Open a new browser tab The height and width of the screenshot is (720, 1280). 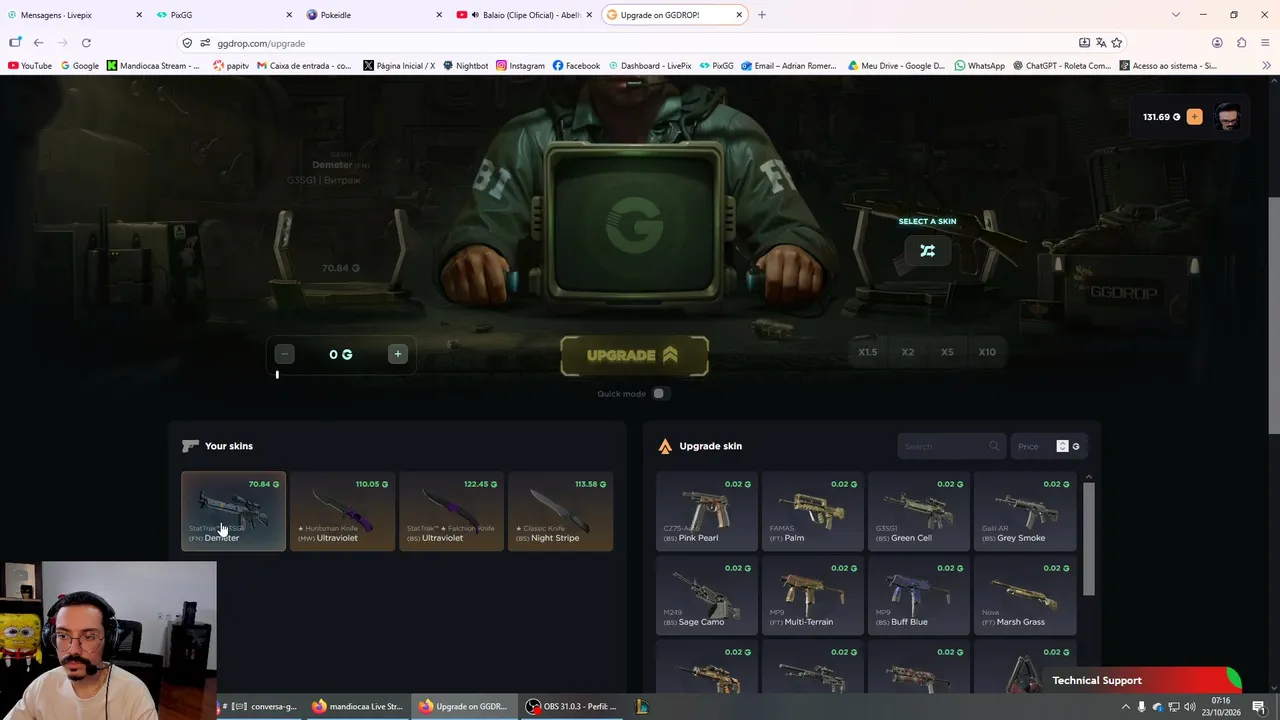[762, 15]
